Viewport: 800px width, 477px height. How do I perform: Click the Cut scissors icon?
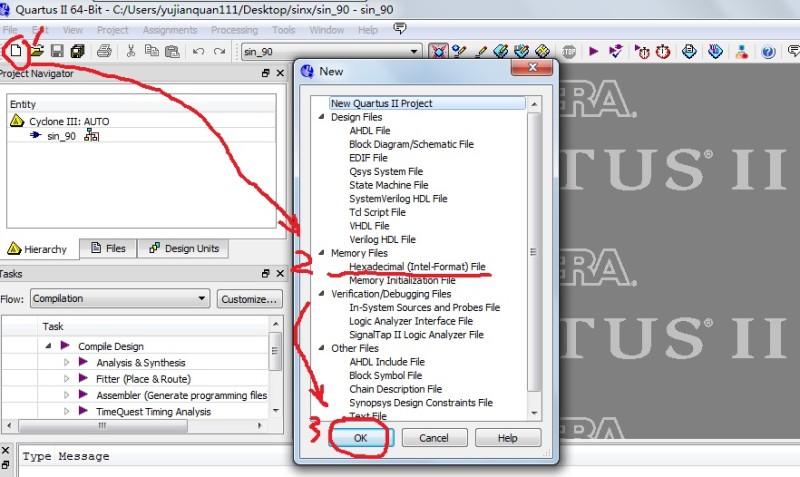130,51
